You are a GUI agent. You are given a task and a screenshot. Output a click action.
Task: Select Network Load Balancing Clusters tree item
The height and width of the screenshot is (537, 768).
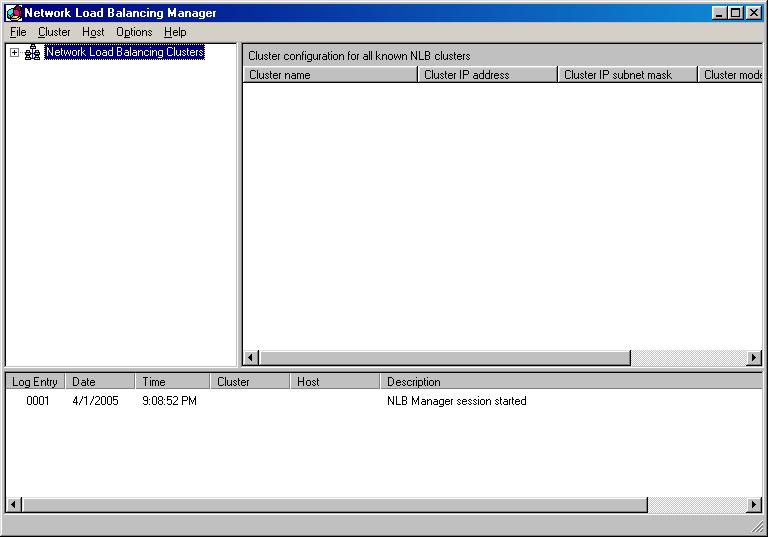(124, 52)
